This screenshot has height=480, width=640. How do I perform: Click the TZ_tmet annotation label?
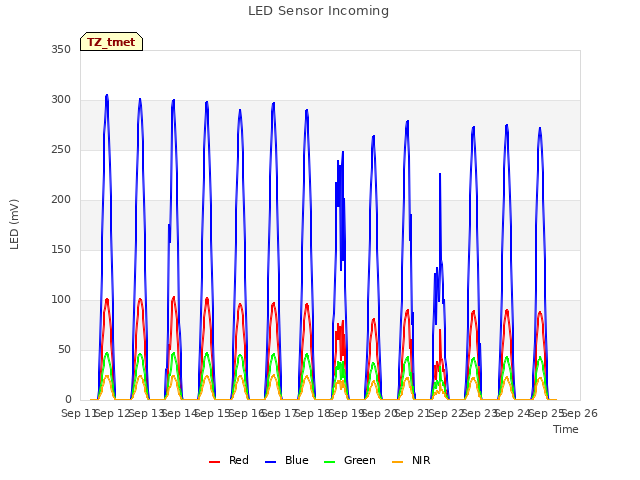point(111,42)
